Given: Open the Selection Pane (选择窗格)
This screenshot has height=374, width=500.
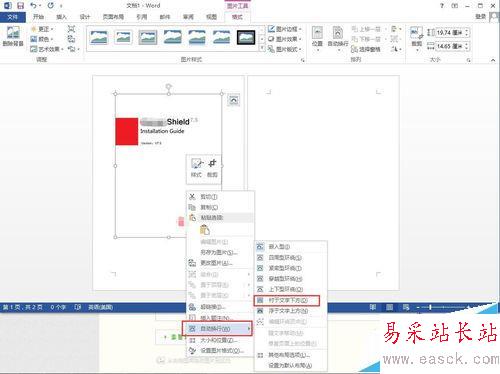Looking at the screenshot, I should (366, 49).
